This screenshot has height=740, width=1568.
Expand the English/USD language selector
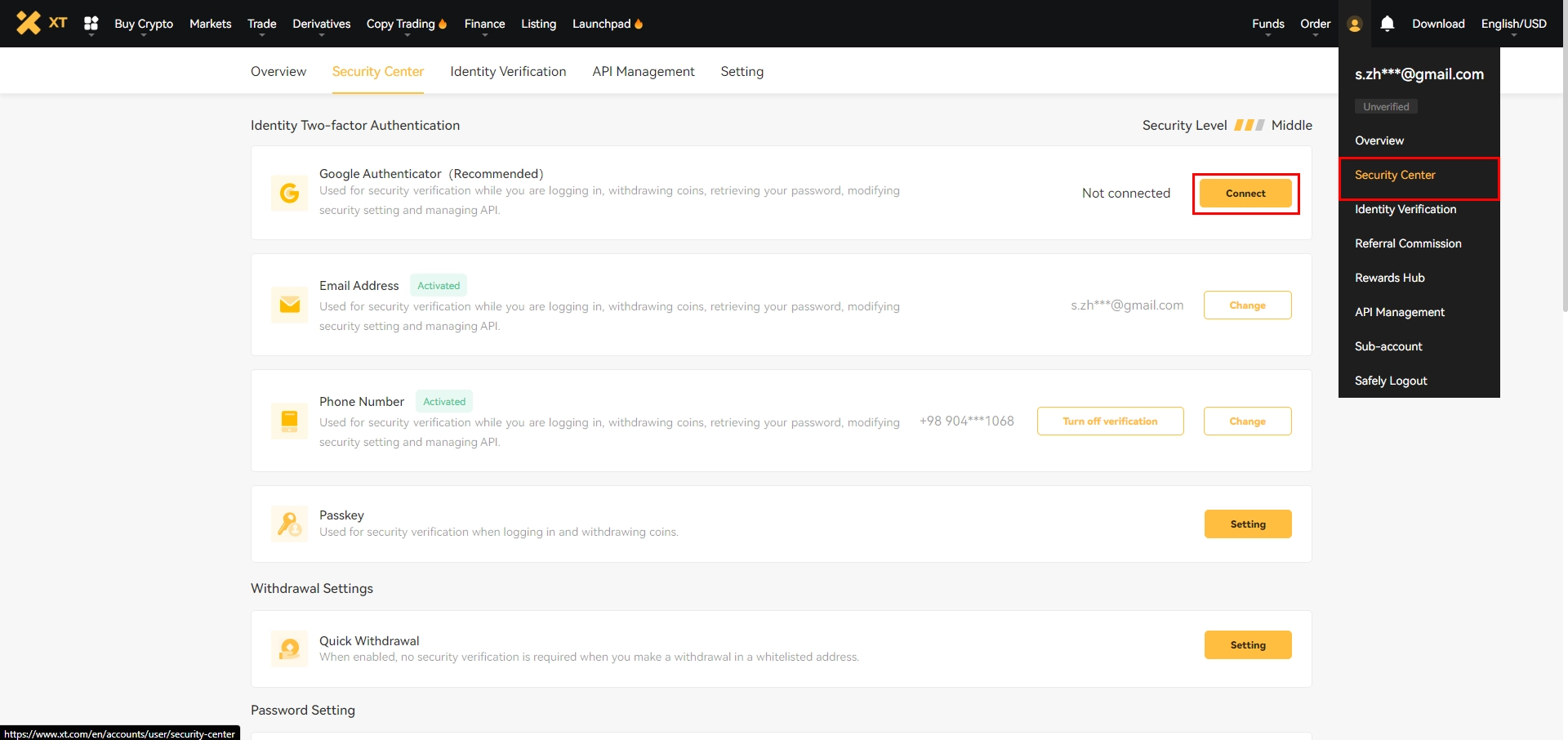(x=1514, y=24)
